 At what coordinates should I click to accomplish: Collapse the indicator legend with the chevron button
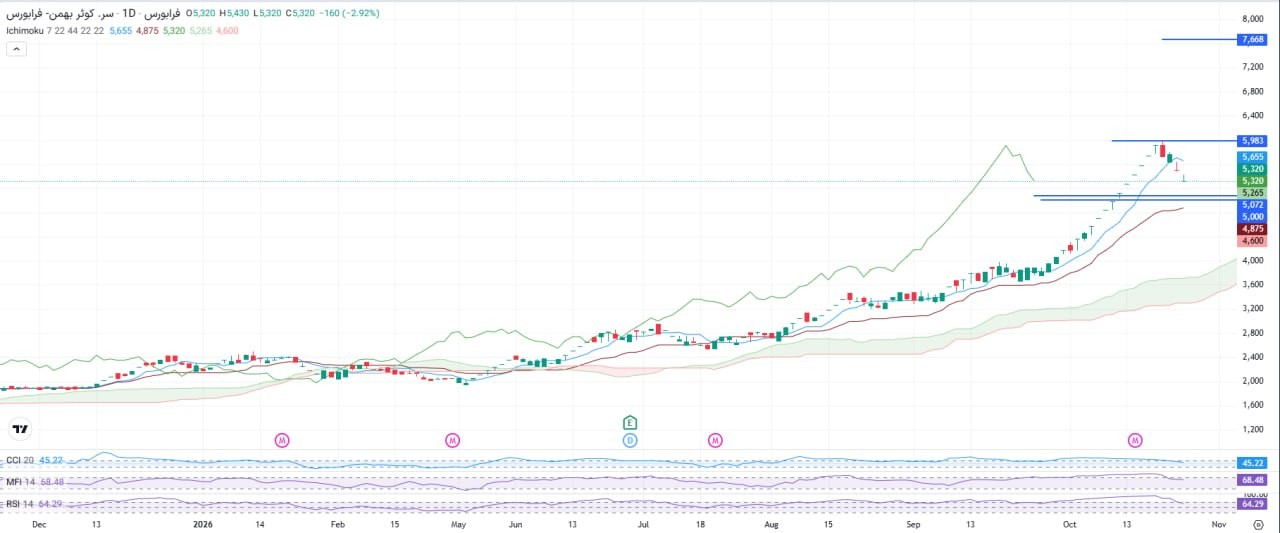coord(15,49)
